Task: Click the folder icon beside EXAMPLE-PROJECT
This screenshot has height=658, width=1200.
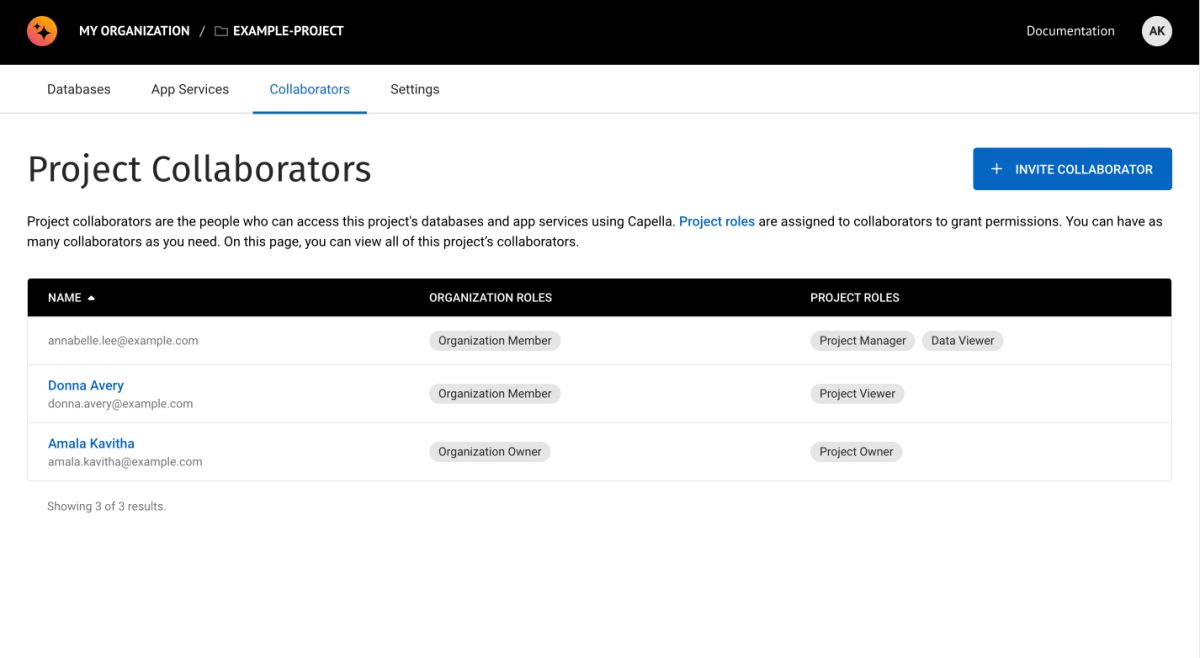Action: click(x=221, y=31)
